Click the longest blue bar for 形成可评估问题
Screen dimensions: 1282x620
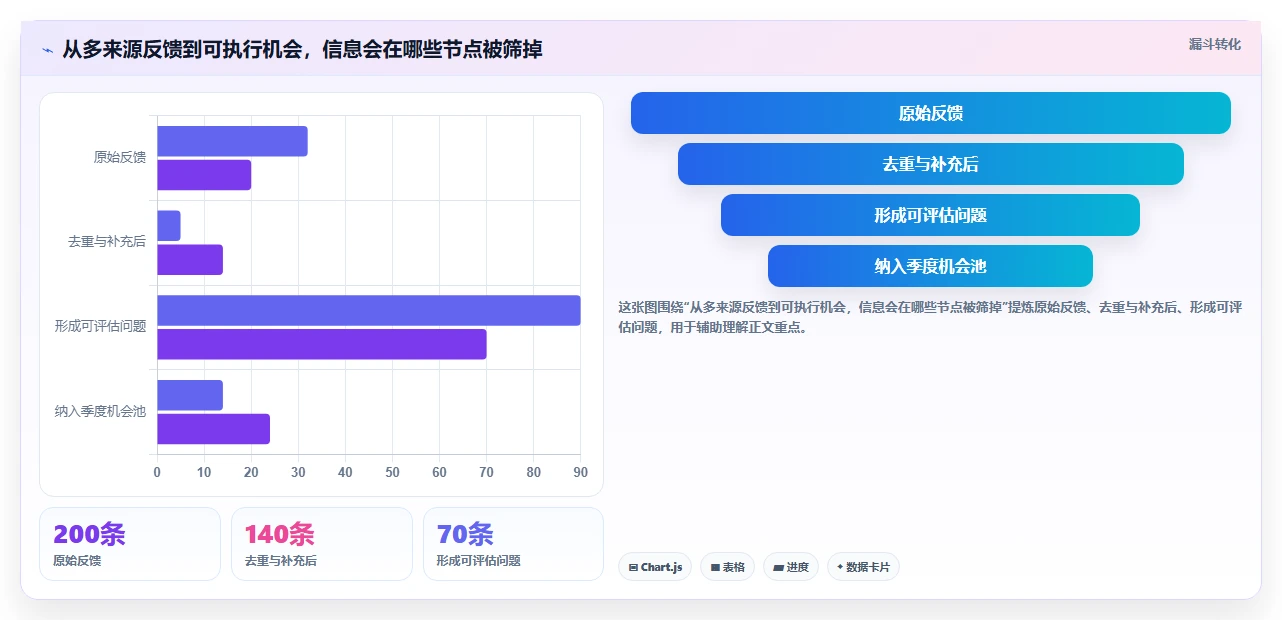tap(369, 310)
